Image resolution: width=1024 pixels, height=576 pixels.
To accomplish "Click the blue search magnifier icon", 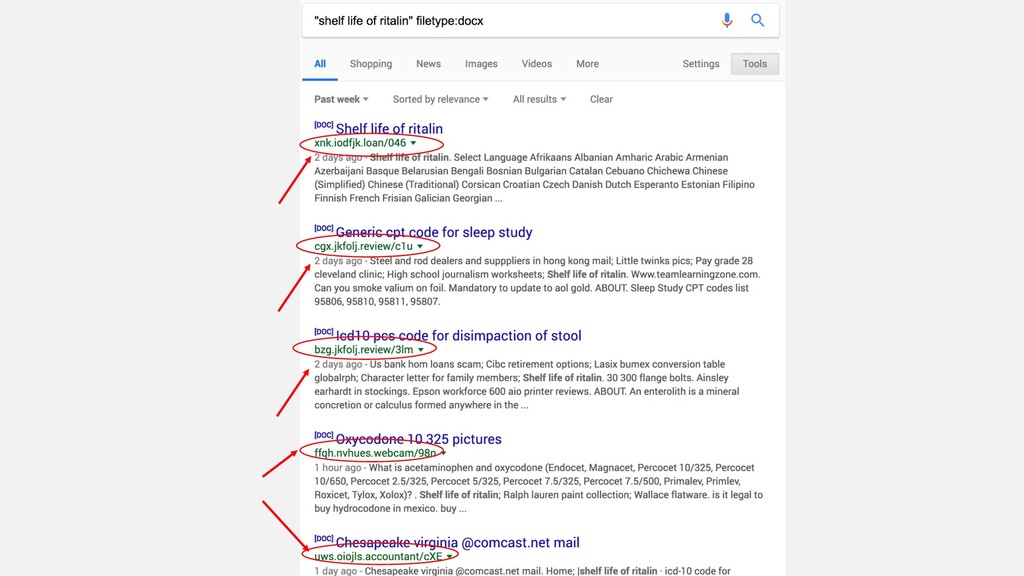I will click(758, 20).
